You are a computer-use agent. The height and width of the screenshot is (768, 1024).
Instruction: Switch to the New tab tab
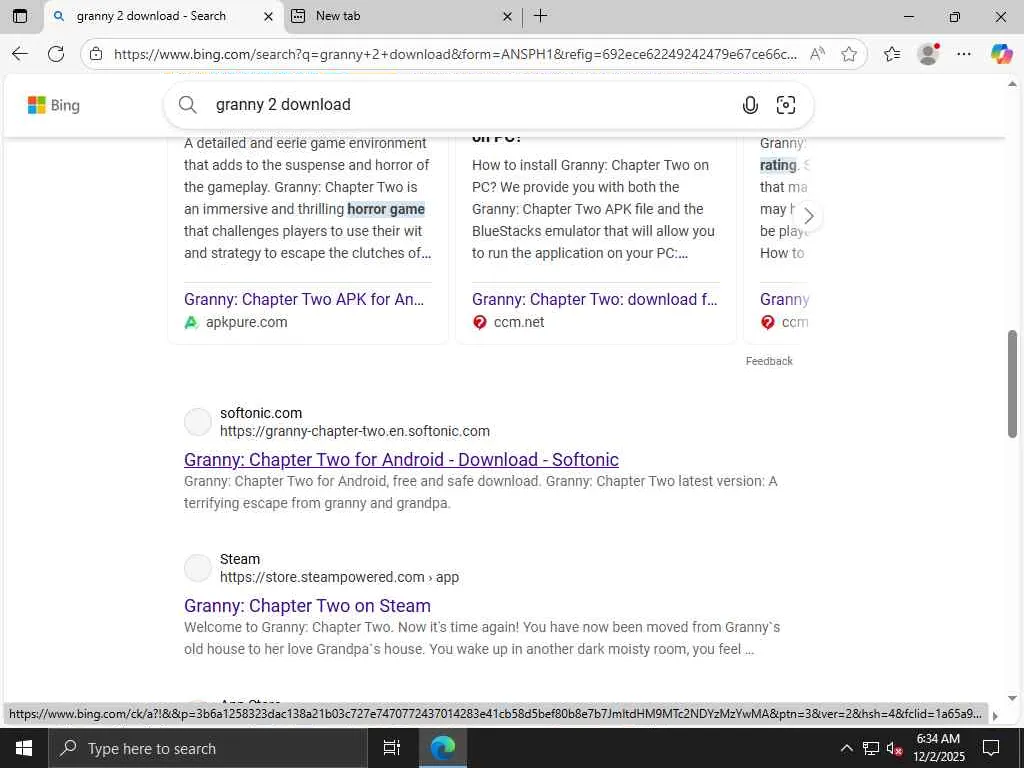pos(402,16)
